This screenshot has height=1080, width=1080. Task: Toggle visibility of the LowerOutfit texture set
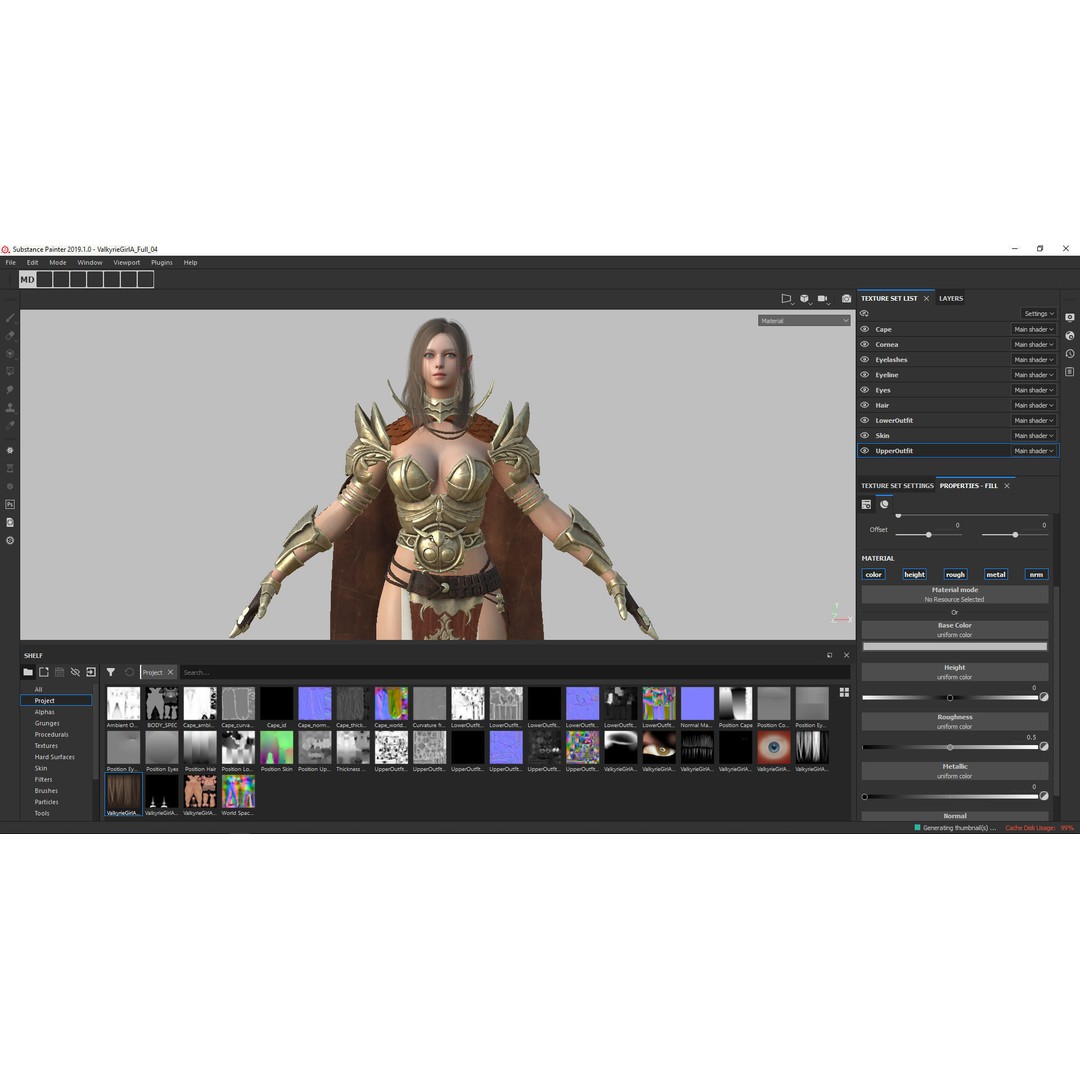coord(864,420)
